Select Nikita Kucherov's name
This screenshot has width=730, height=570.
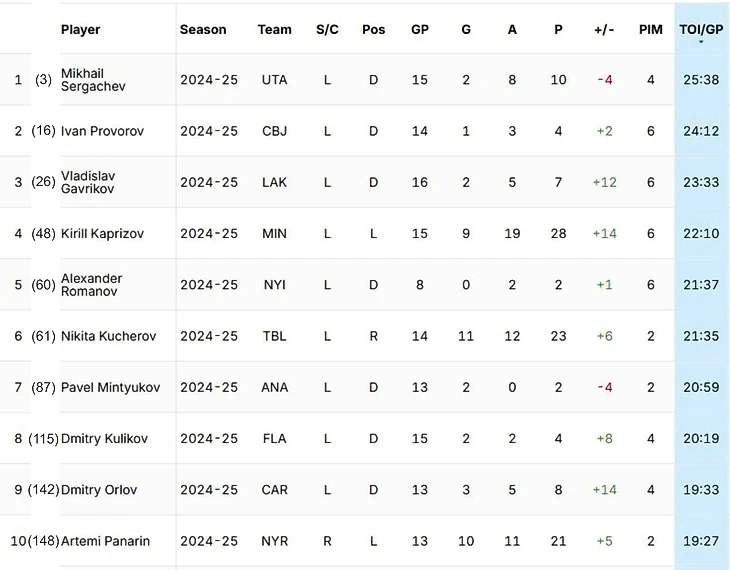108,337
